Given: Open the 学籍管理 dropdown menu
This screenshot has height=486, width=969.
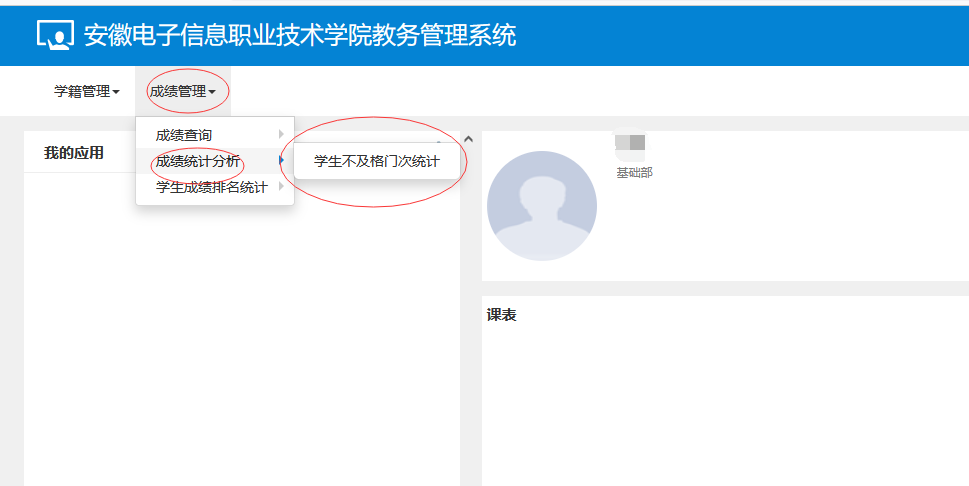Looking at the screenshot, I should pyautogui.click(x=86, y=91).
